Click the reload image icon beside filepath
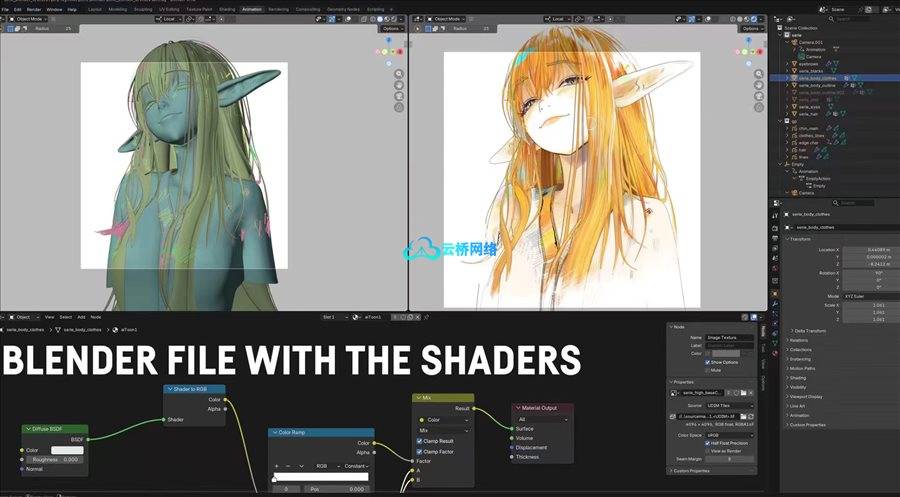Image resolution: width=900 pixels, height=497 pixels. [x=751, y=417]
